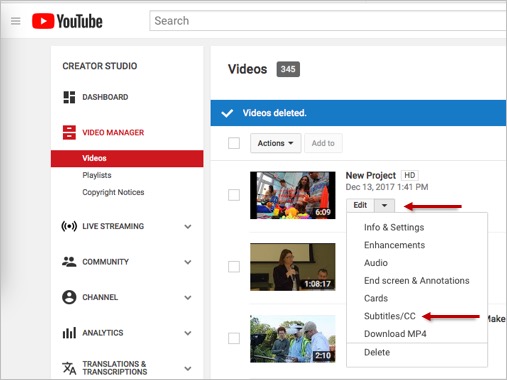Screen dimensions: 507x380
Task: Click the Videos deleted. message text
Action: (274, 113)
